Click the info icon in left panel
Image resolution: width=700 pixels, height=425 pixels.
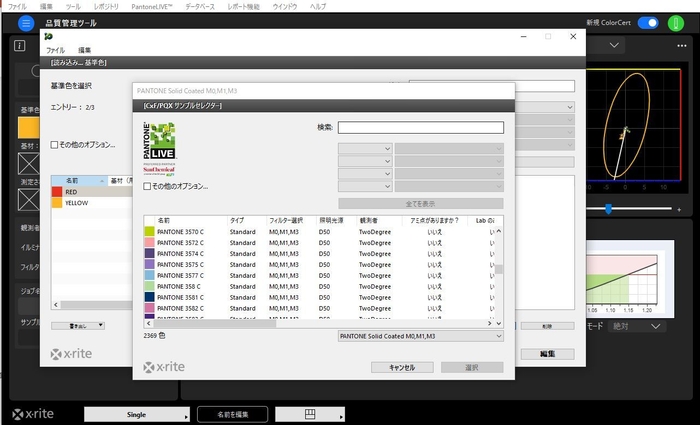tap(20, 45)
